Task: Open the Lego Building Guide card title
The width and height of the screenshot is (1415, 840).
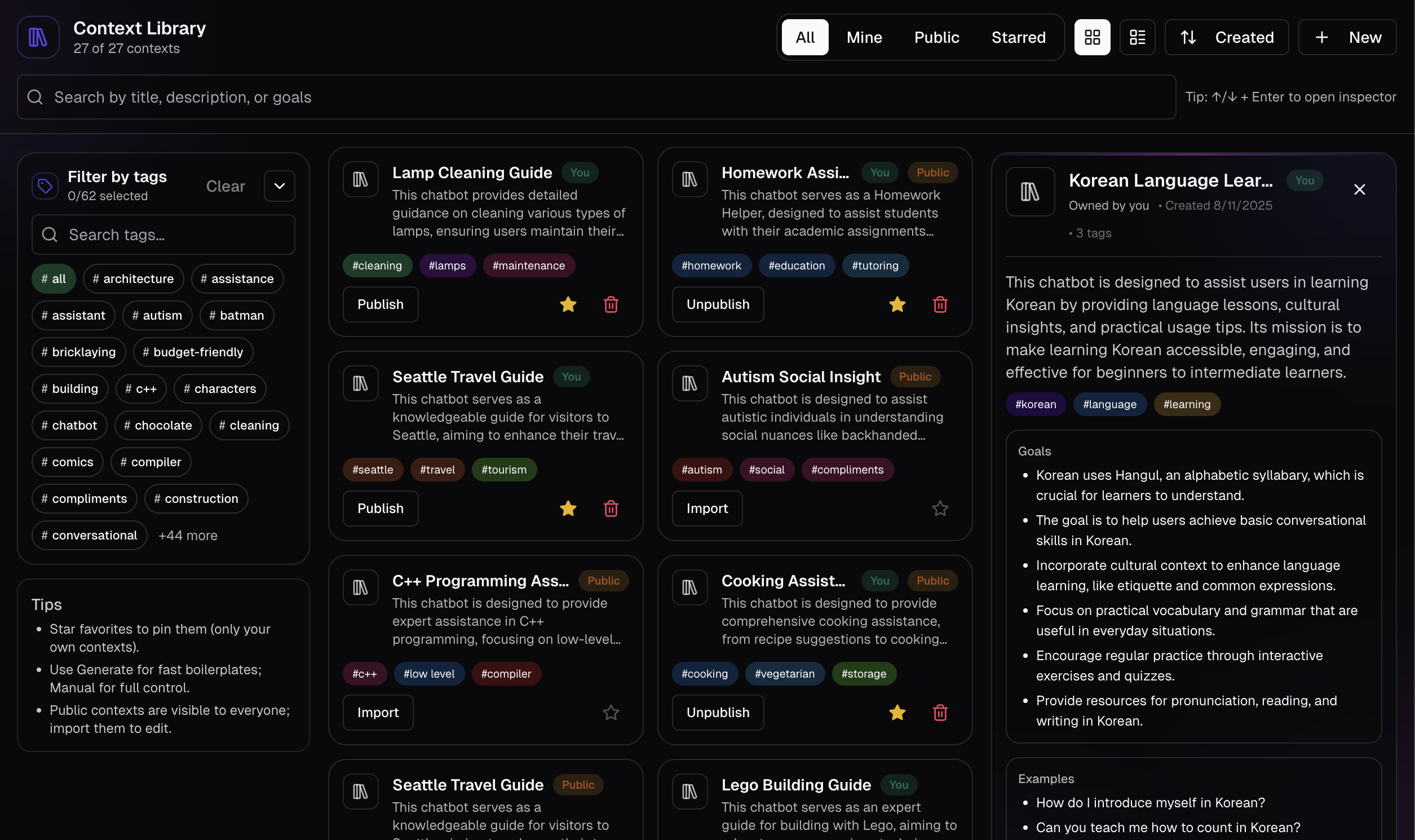Action: coord(796,785)
